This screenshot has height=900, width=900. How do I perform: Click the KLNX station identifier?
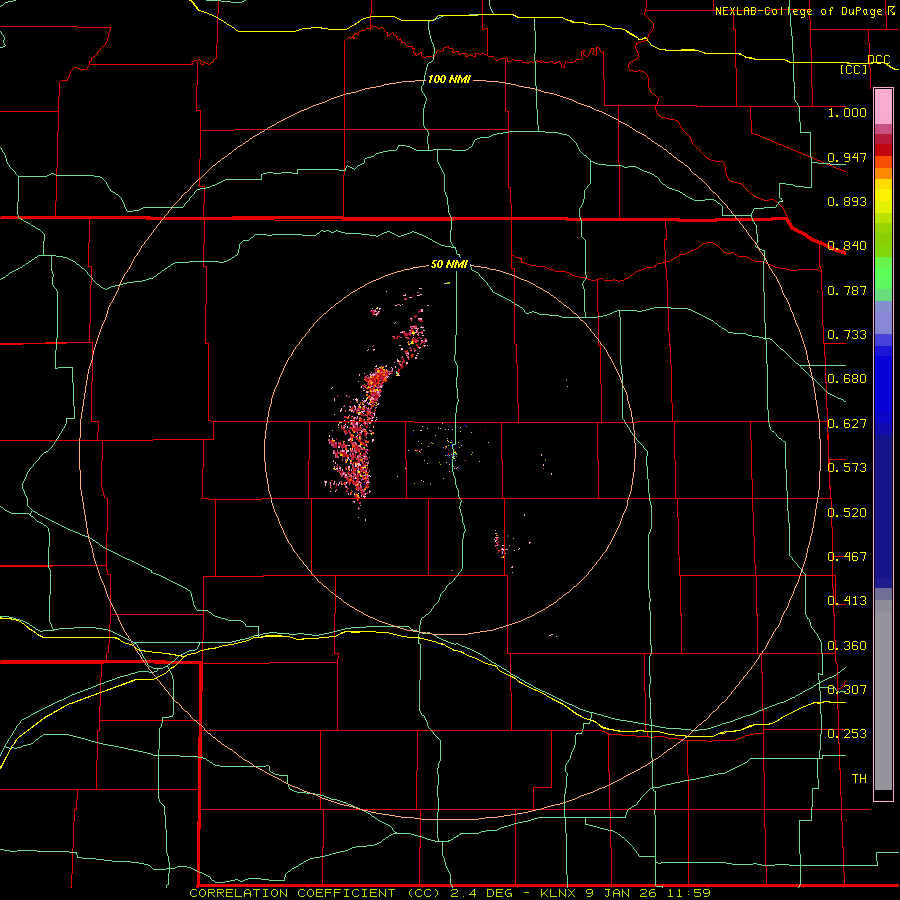(558, 893)
